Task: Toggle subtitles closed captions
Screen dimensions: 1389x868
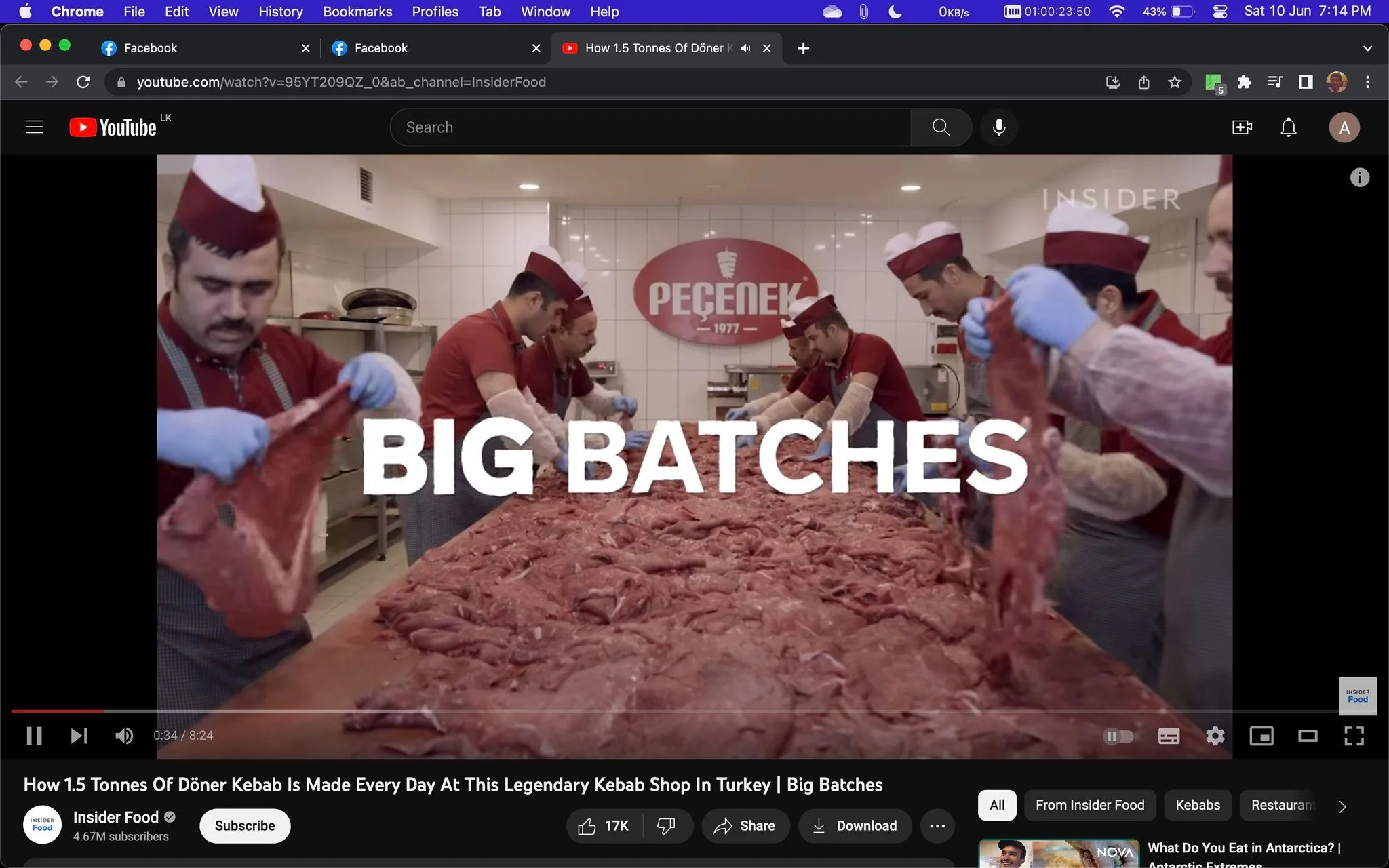Action: (x=1169, y=736)
